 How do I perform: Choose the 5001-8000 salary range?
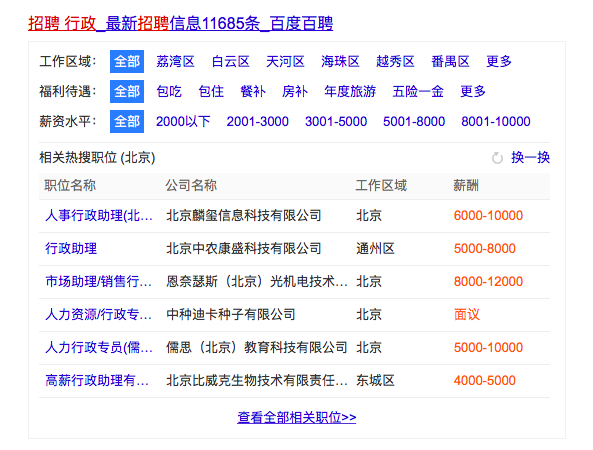414,121
